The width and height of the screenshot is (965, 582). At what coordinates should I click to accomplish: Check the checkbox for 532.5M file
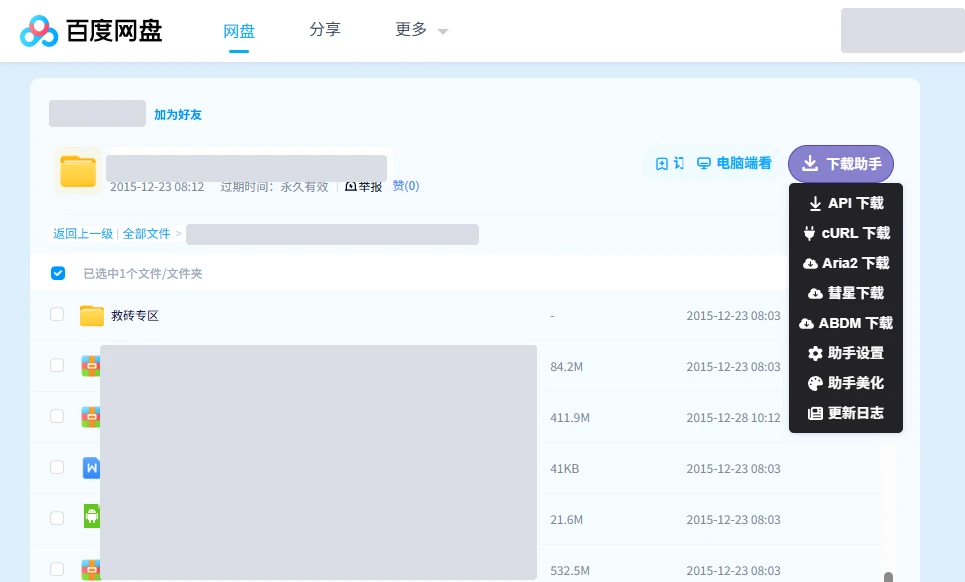(57, 570)
